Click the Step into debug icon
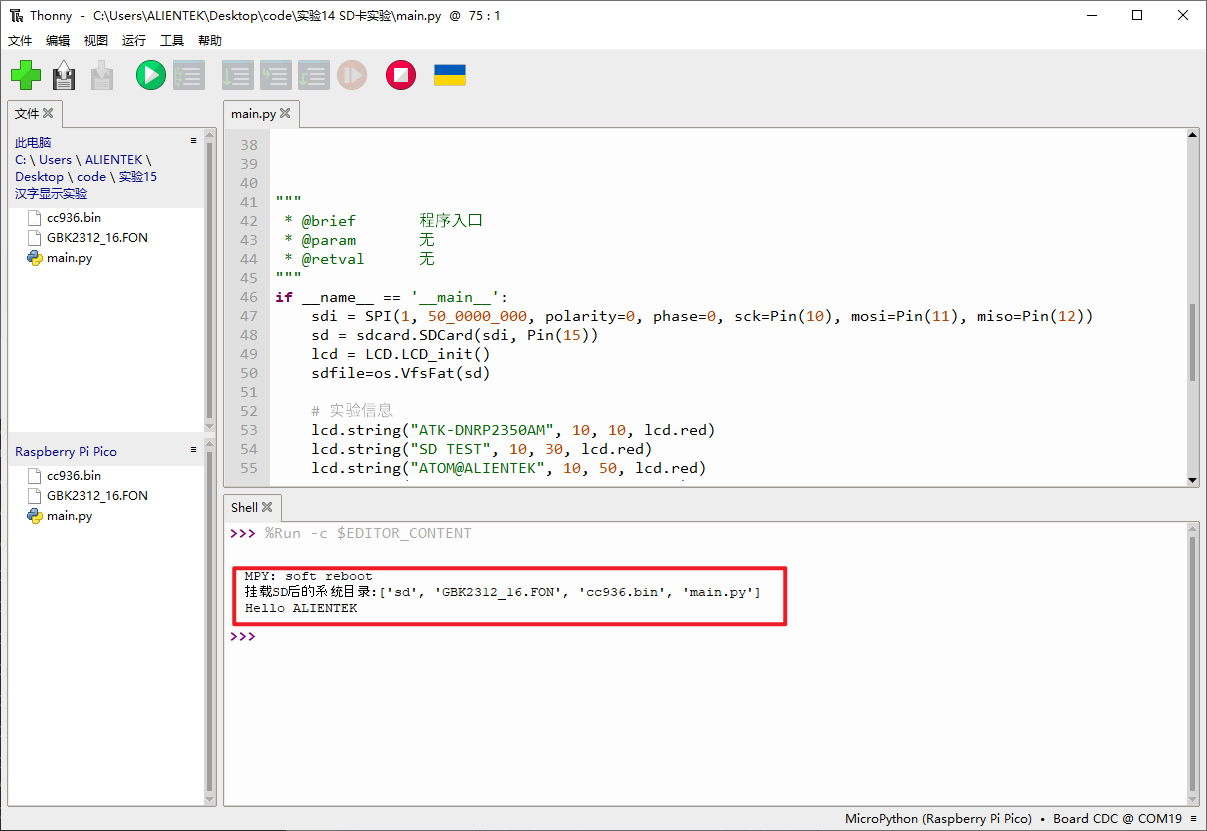 [276, 75]
